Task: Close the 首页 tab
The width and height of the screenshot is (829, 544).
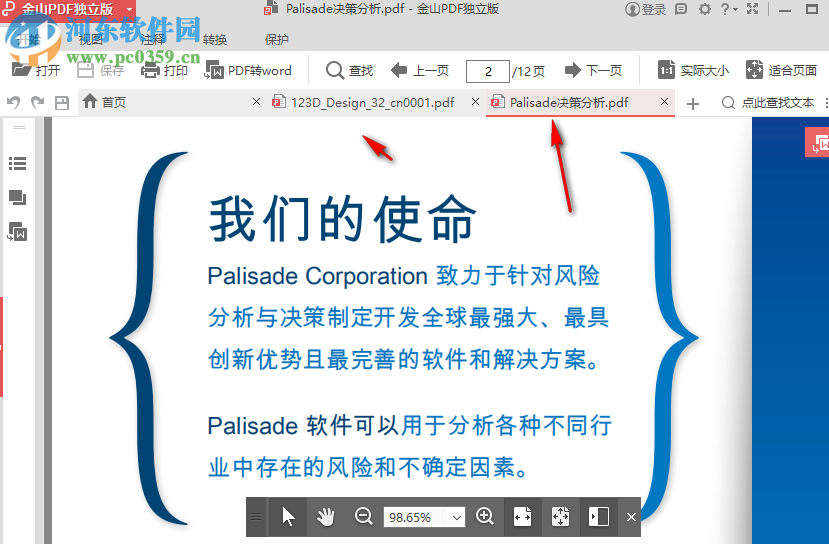Action: (256, 102)
